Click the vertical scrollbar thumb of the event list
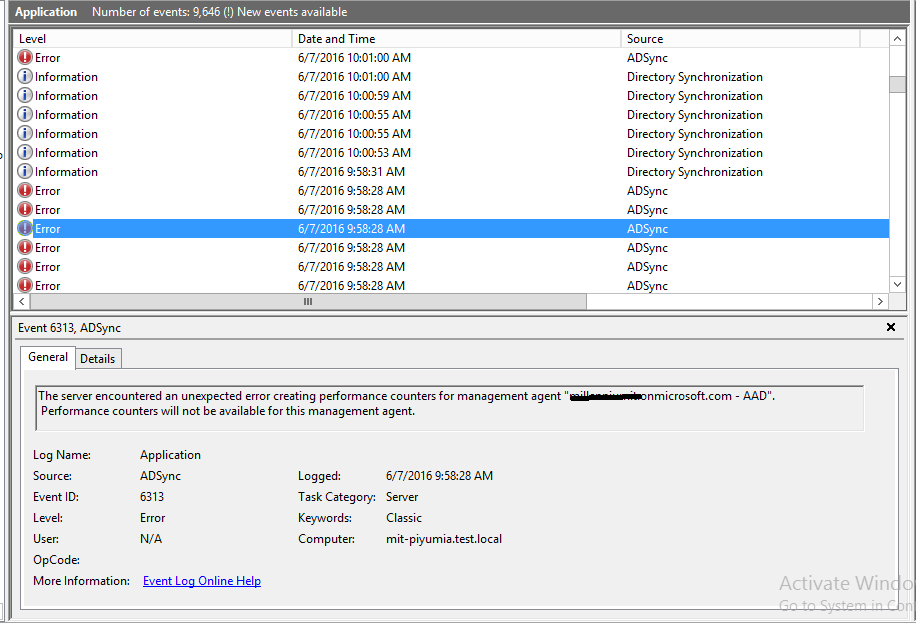The width and height of the screenshot is (916, 631). [x=897, y=83]
